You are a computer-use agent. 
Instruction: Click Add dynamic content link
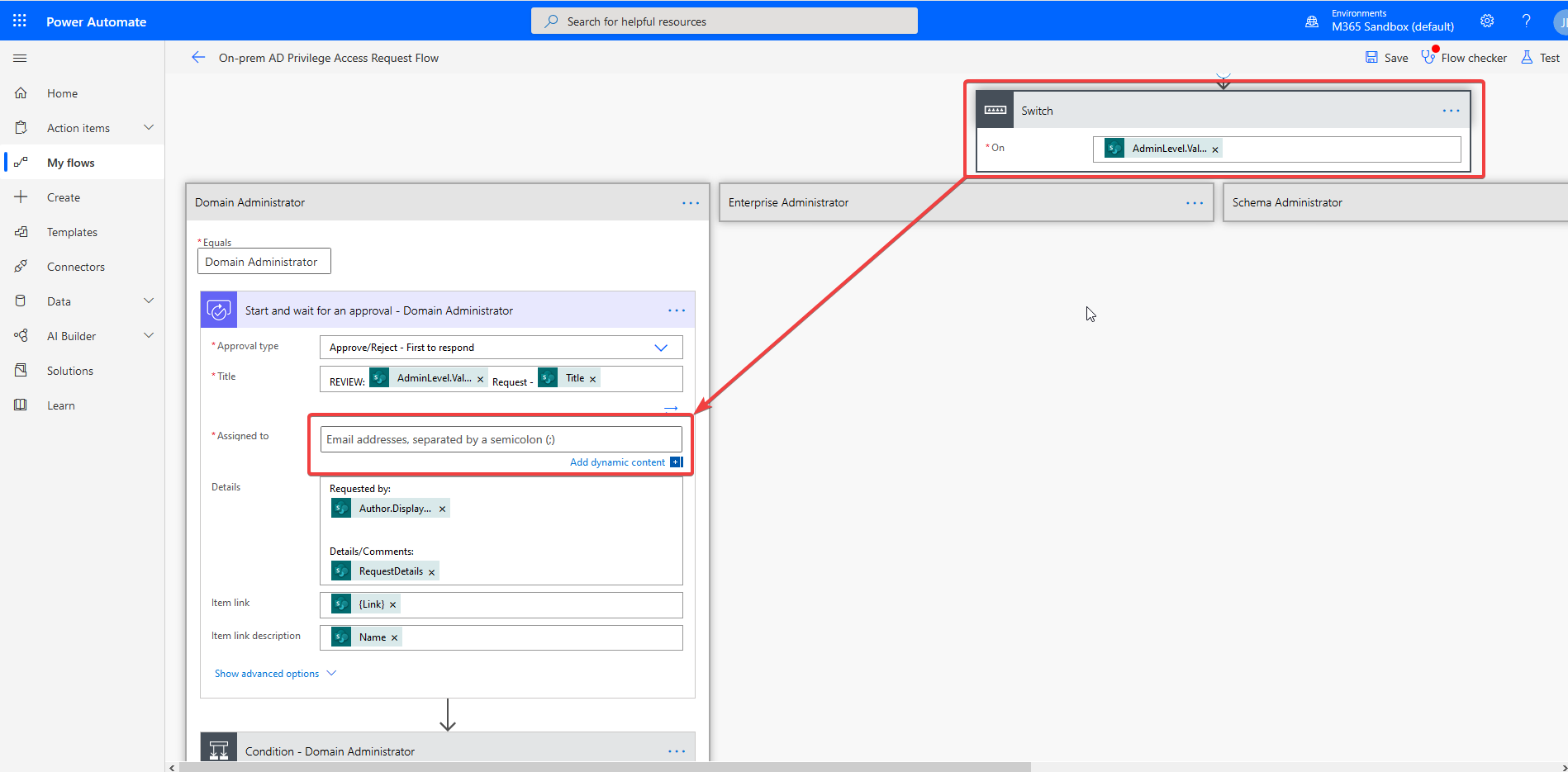point(617,462)
